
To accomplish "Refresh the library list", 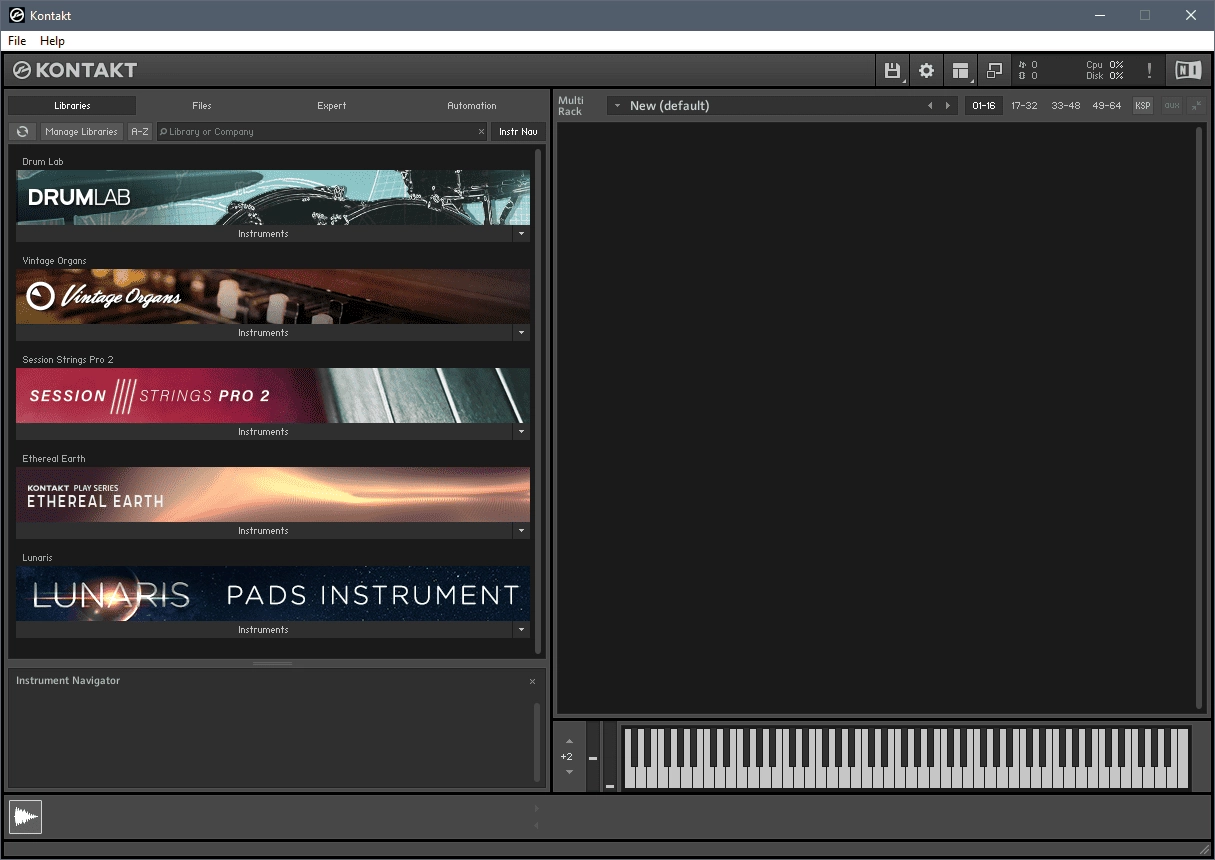I will [x=22, y=131].
